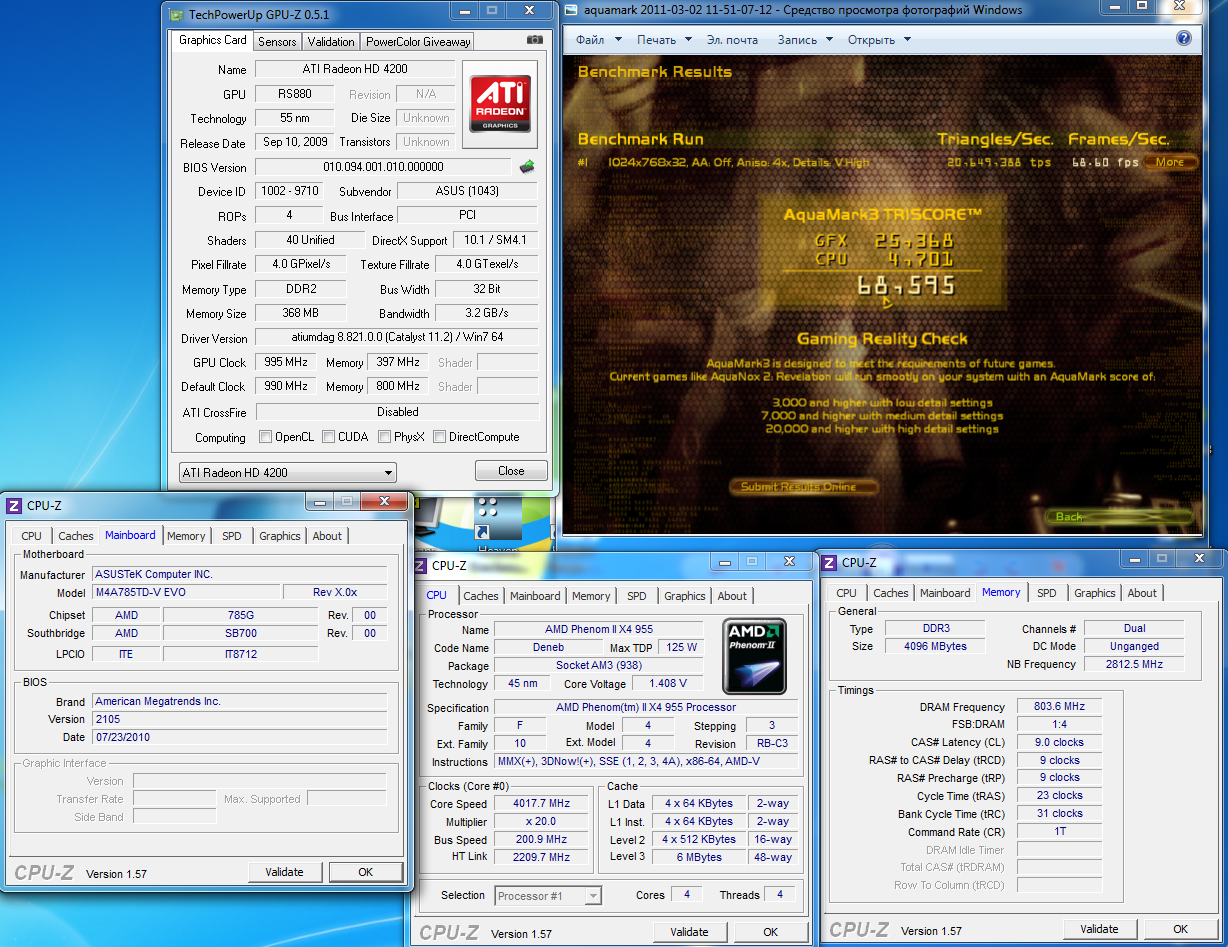Open Help via the blue question mark icon
The height and width of the screenshot is (947, 1228).
pos(1184,39)
